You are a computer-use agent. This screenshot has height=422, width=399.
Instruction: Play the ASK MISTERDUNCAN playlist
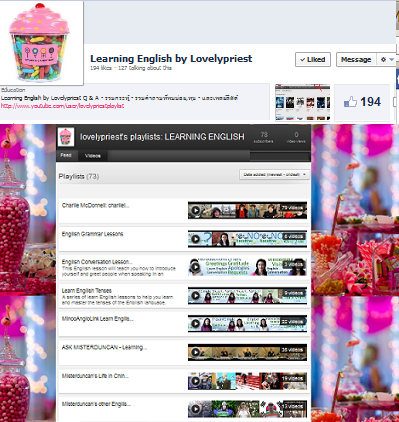(x=196, y=352)
